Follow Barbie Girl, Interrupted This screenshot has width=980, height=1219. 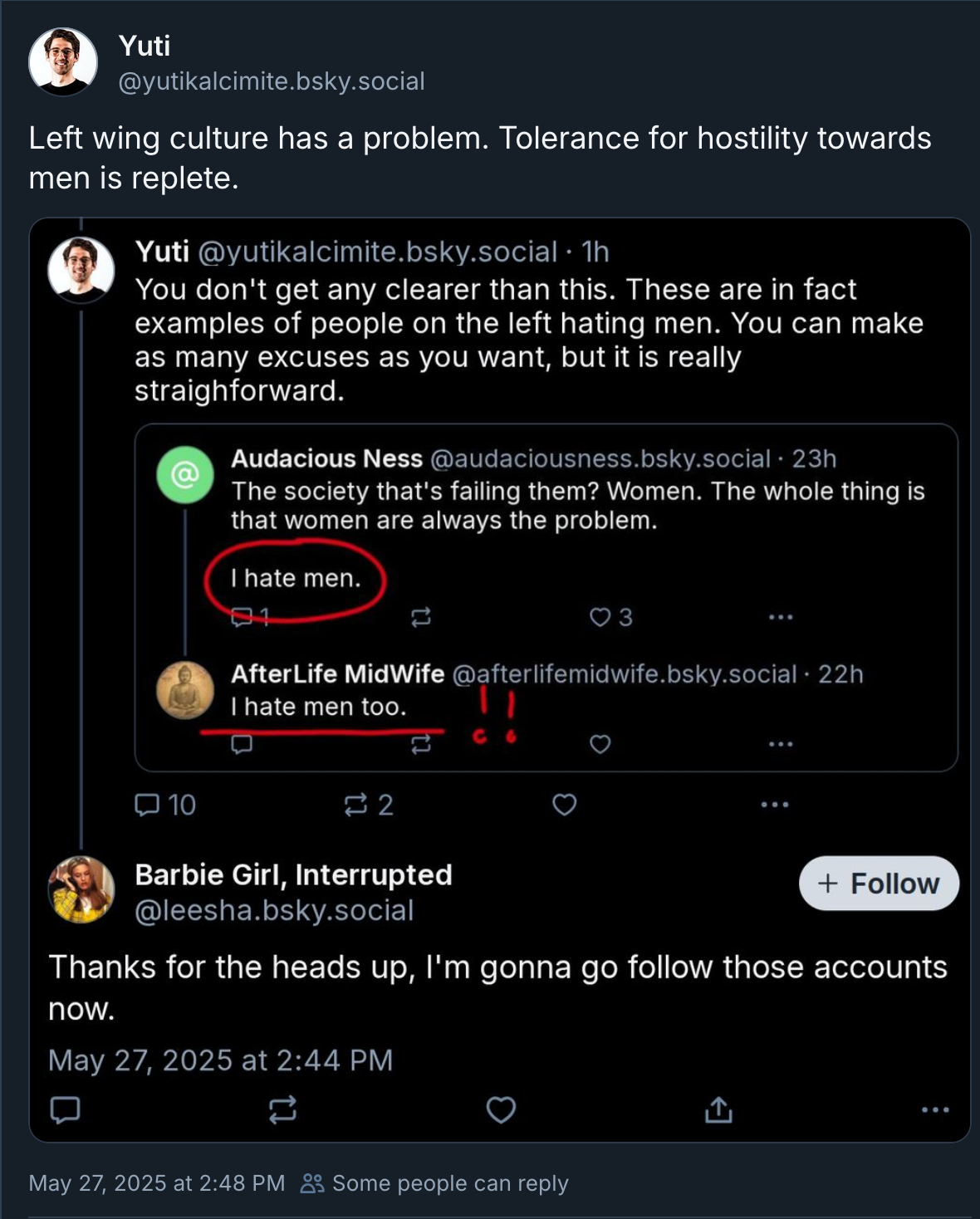[879, 884]
